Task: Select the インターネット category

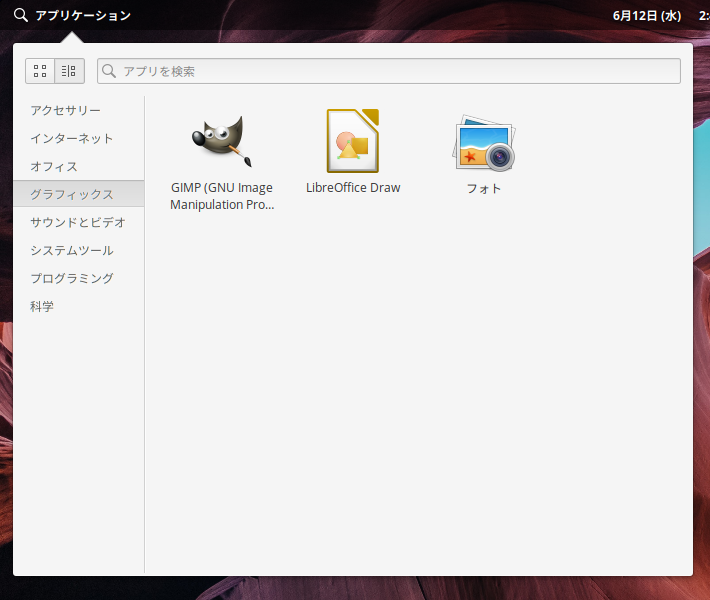Action: (x=79, y=138)
